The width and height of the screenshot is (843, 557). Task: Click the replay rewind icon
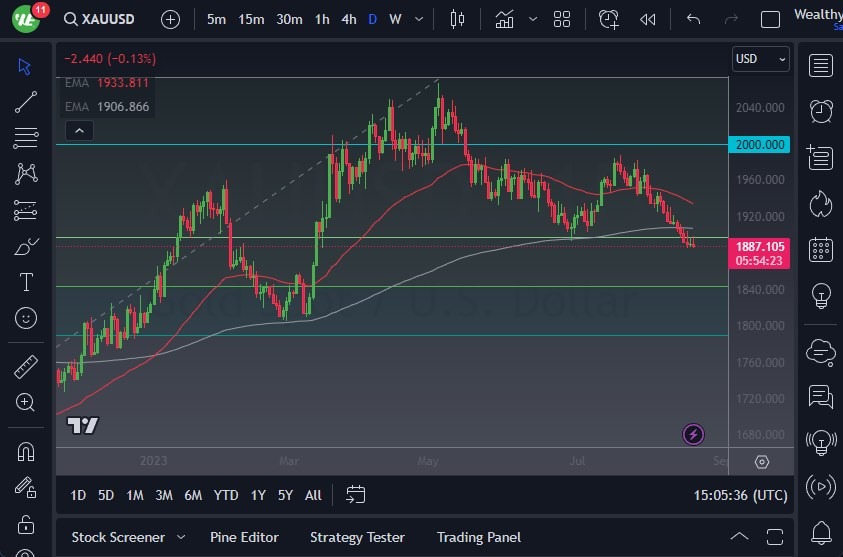point(648,19)
